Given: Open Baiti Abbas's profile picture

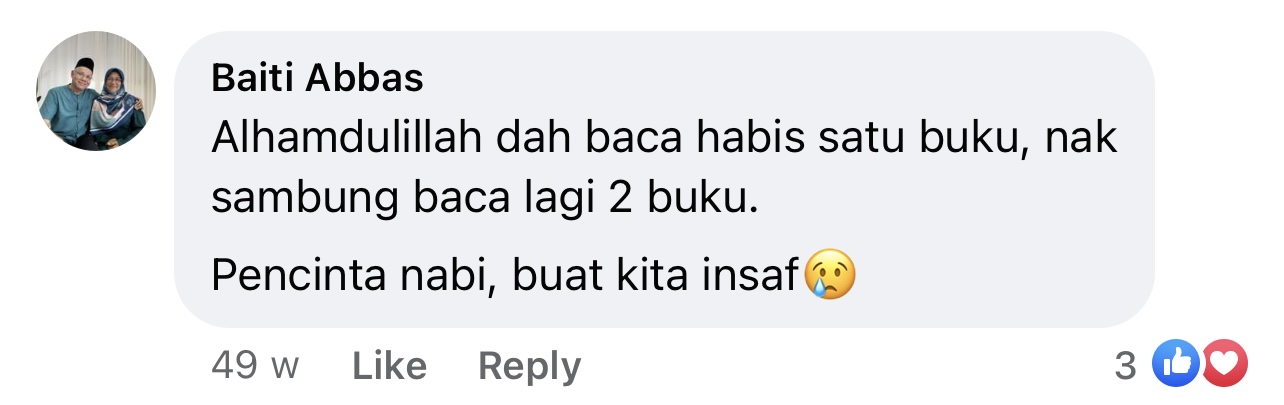Looking at the screenshot, I should pos(96,91).
